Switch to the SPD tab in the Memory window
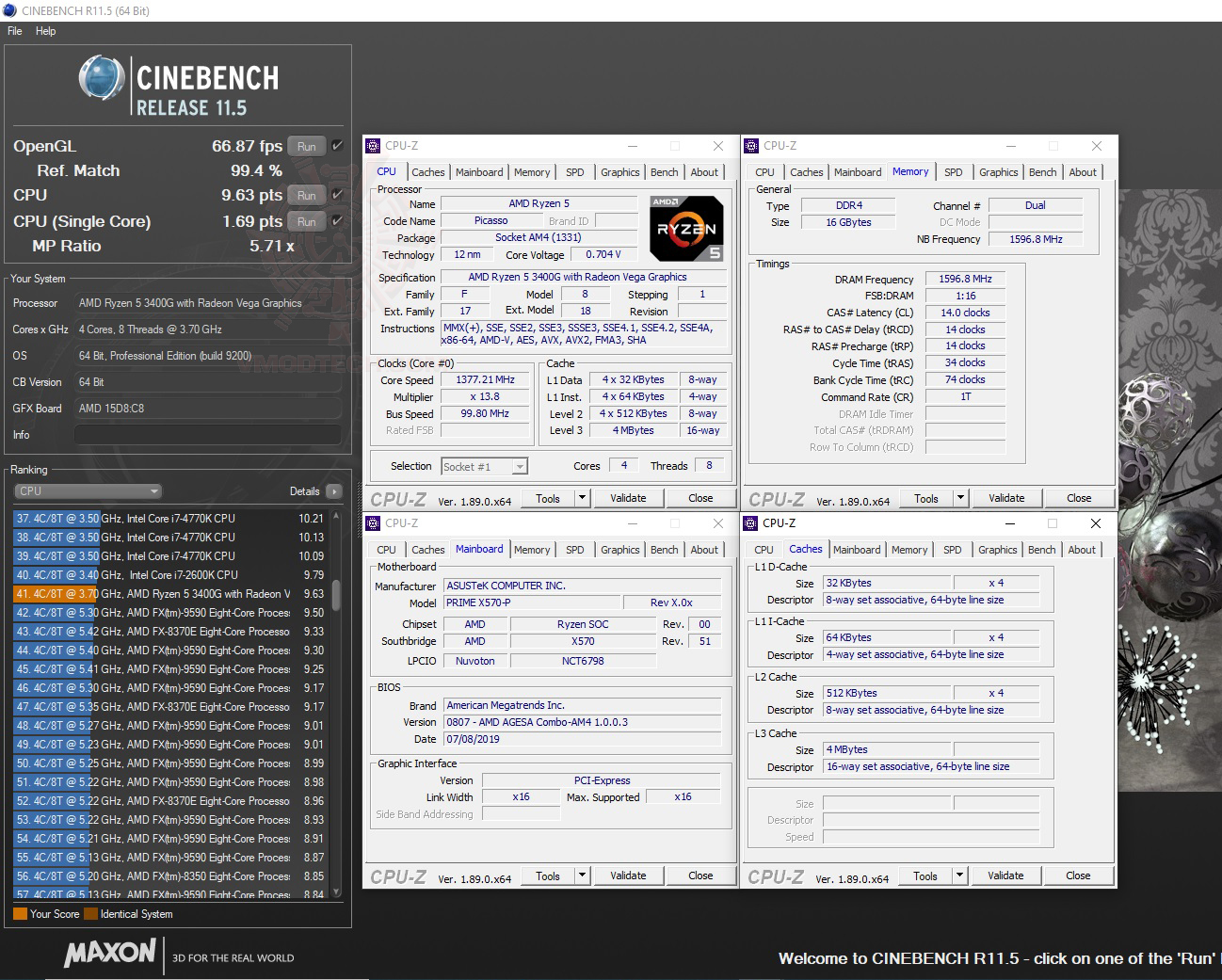The height and width of the screenshot is (980, 1222). coord(954,172)
